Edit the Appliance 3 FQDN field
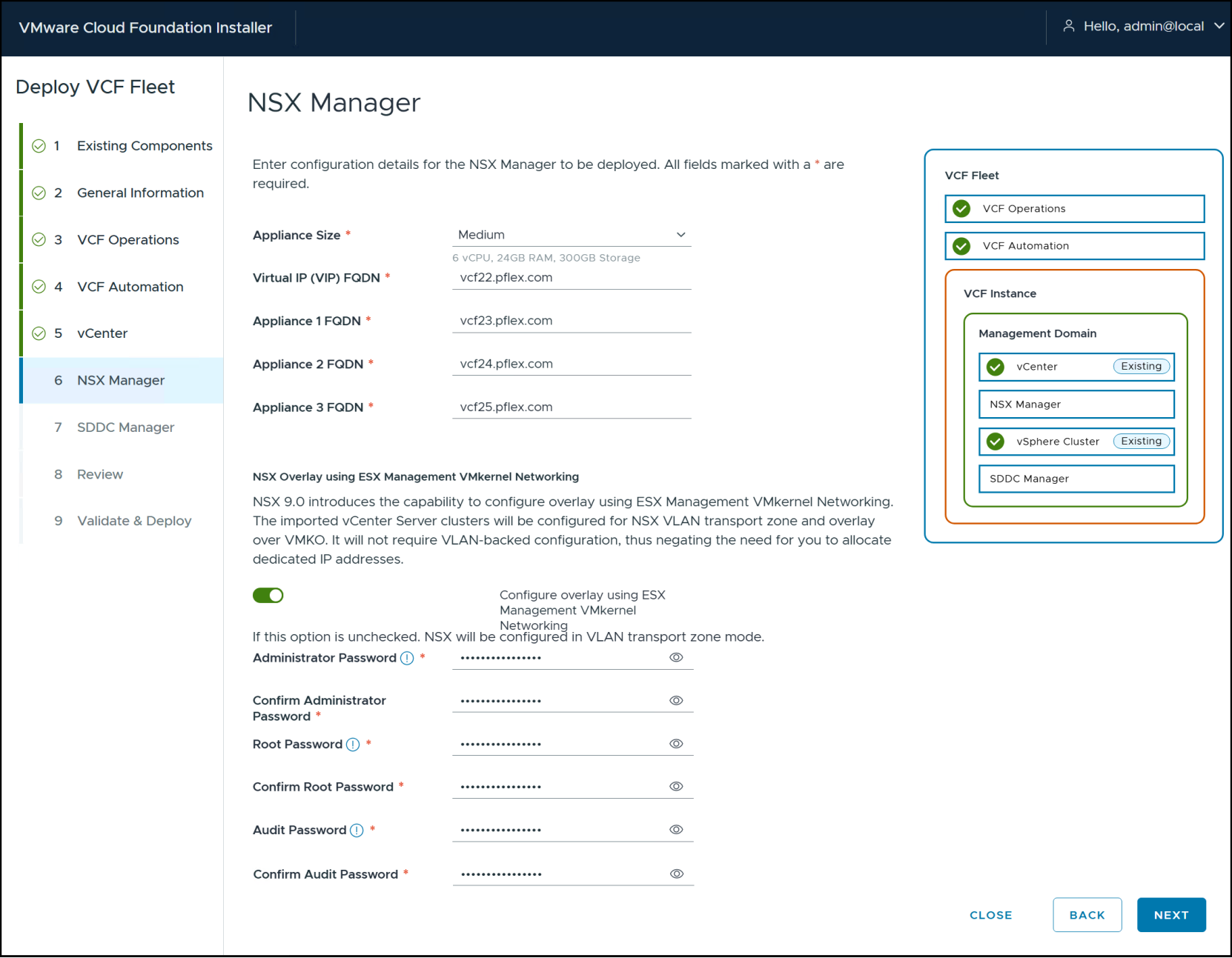 572,407
